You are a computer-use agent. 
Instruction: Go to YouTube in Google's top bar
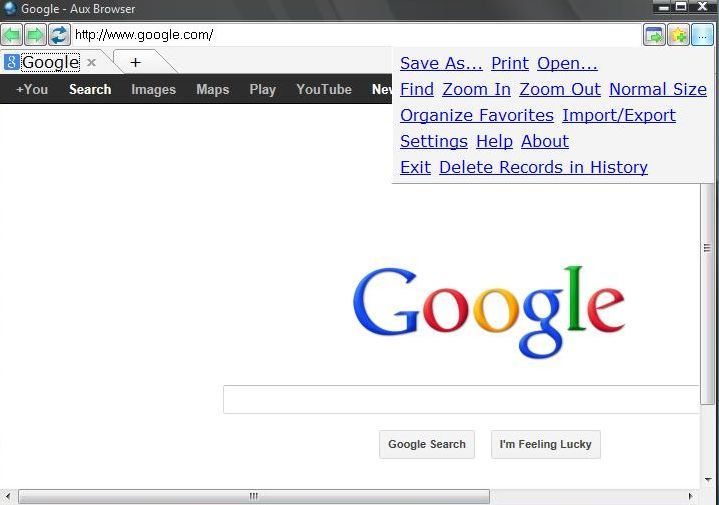tap(324, 89)
